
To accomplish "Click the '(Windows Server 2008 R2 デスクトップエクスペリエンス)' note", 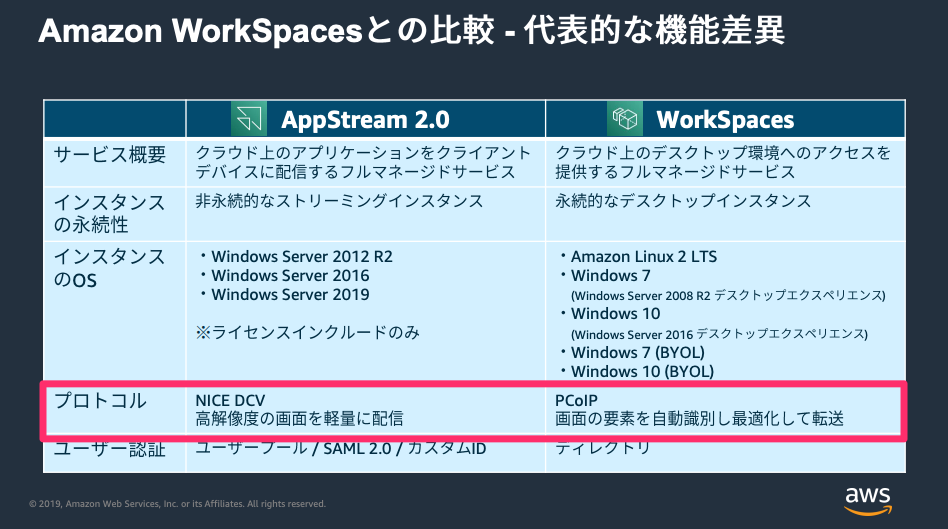I will pos(728,296).
